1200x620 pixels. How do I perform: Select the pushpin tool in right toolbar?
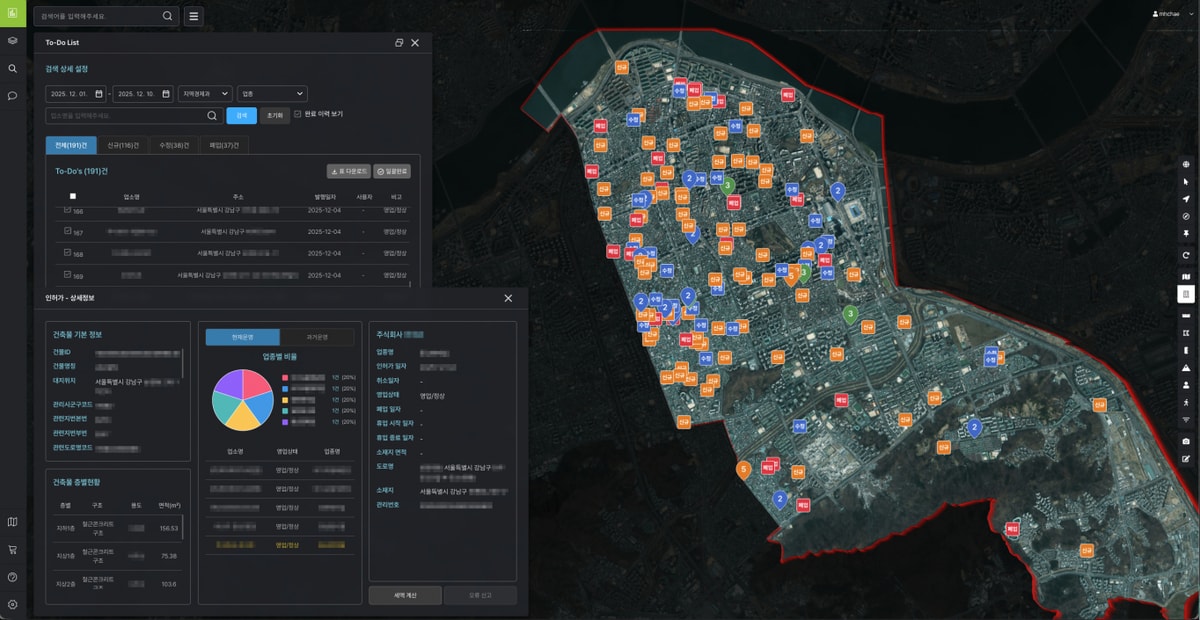[1186, 233]
